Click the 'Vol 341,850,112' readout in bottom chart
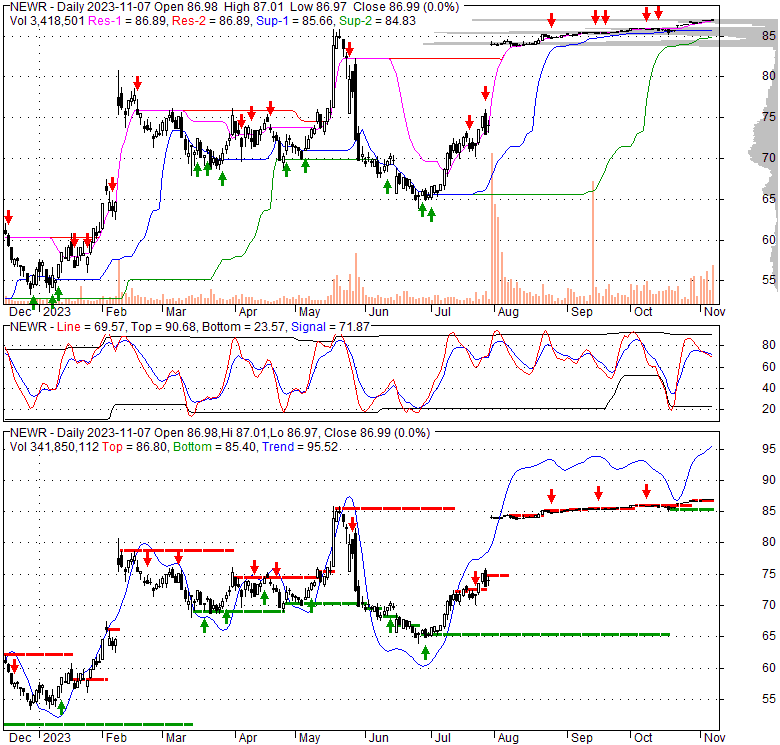This screenshot has height=745, width=780. pos(54,447)
